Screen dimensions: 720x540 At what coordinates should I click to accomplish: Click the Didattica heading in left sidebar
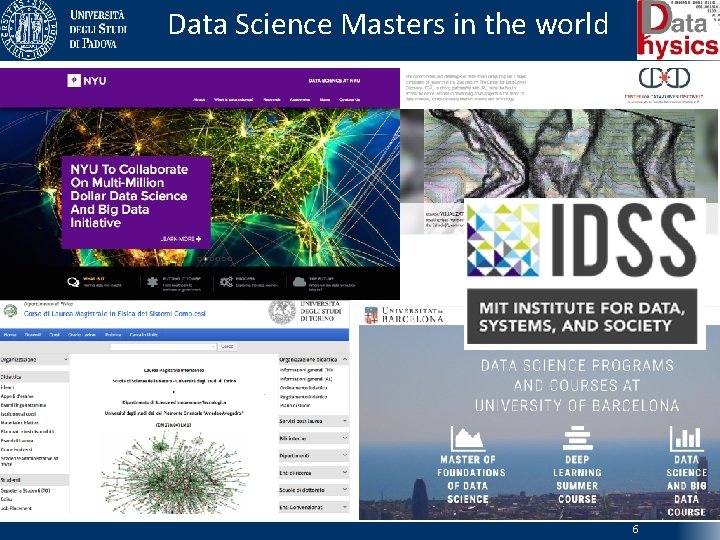pos(34,377)
